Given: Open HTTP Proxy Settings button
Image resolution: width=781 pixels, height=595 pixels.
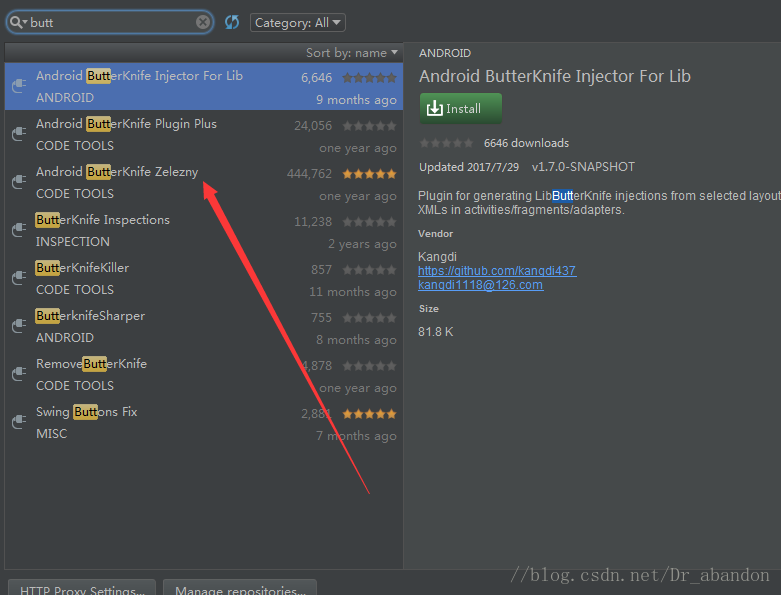Looking at the screenshot, I should click(82, 589).
